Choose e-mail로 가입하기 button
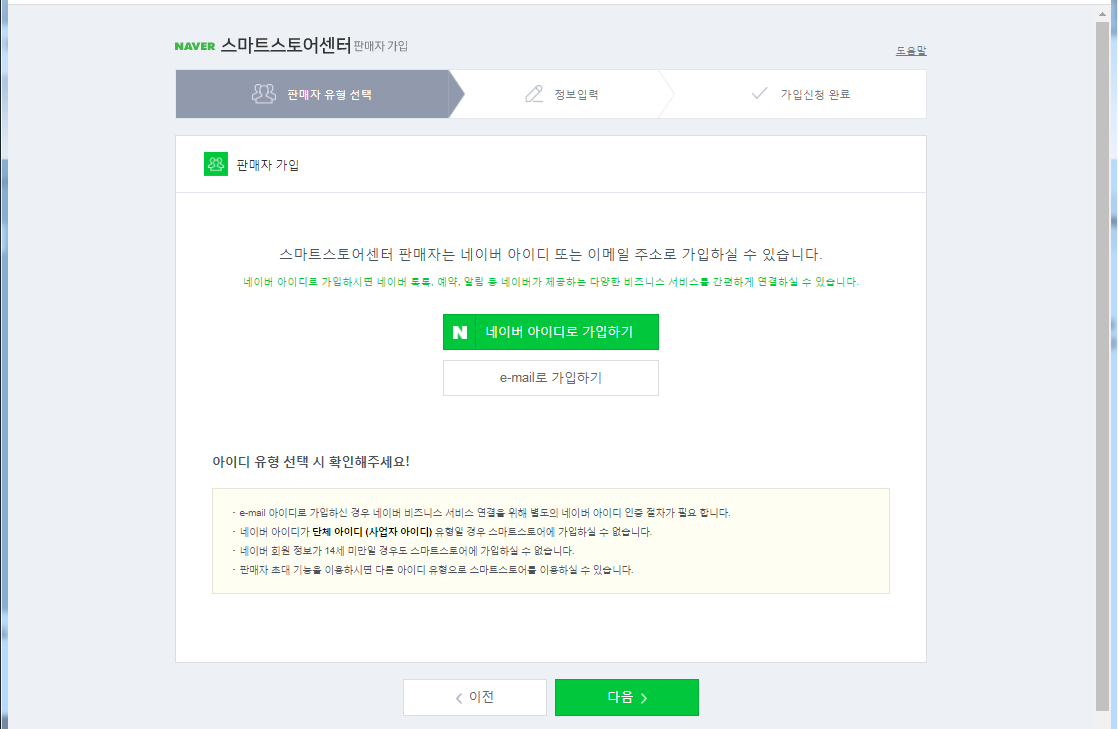 pyautogui.click(x=550, y=377)
